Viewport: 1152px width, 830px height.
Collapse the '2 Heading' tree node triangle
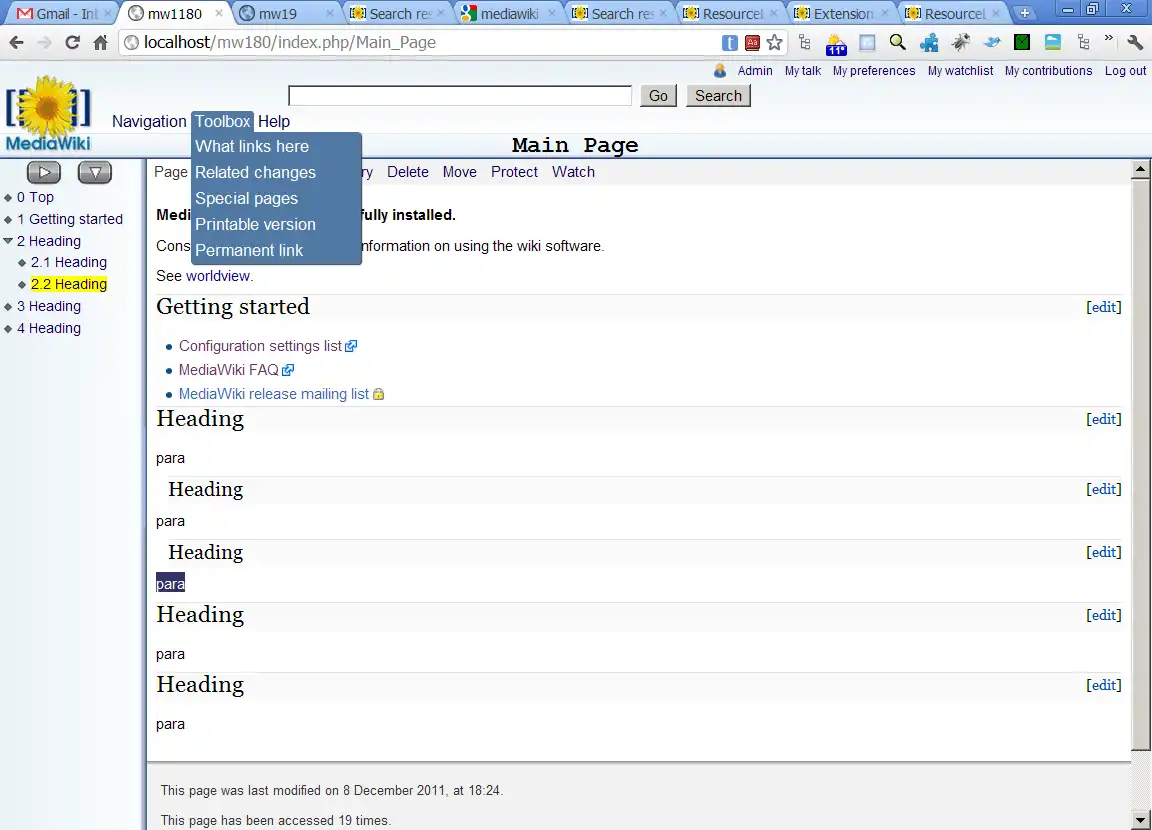point(8,241)
